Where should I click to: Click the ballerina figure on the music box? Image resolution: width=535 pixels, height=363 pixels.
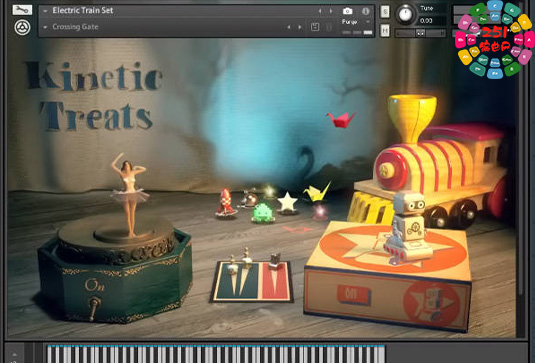click(x=129, y=194)
